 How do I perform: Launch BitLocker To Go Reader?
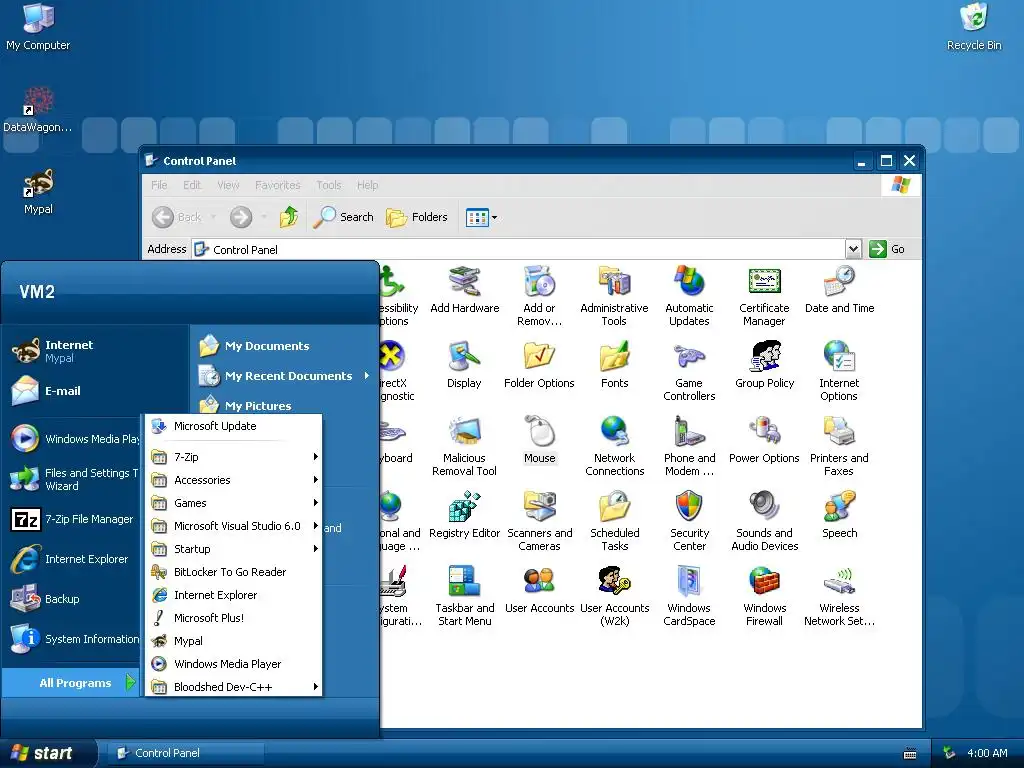click(234, 572)
